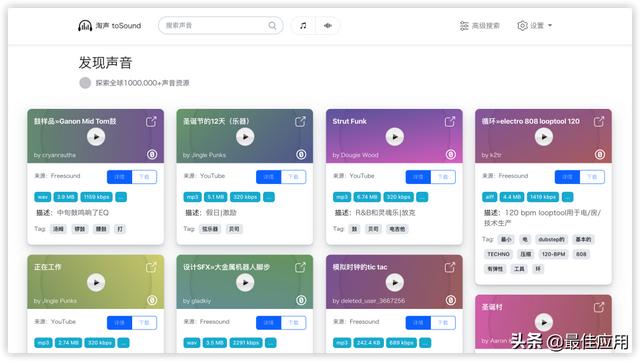Play the Strut Funk track
The height and width of the screenshot is (361, 640).
coord(395,137)
